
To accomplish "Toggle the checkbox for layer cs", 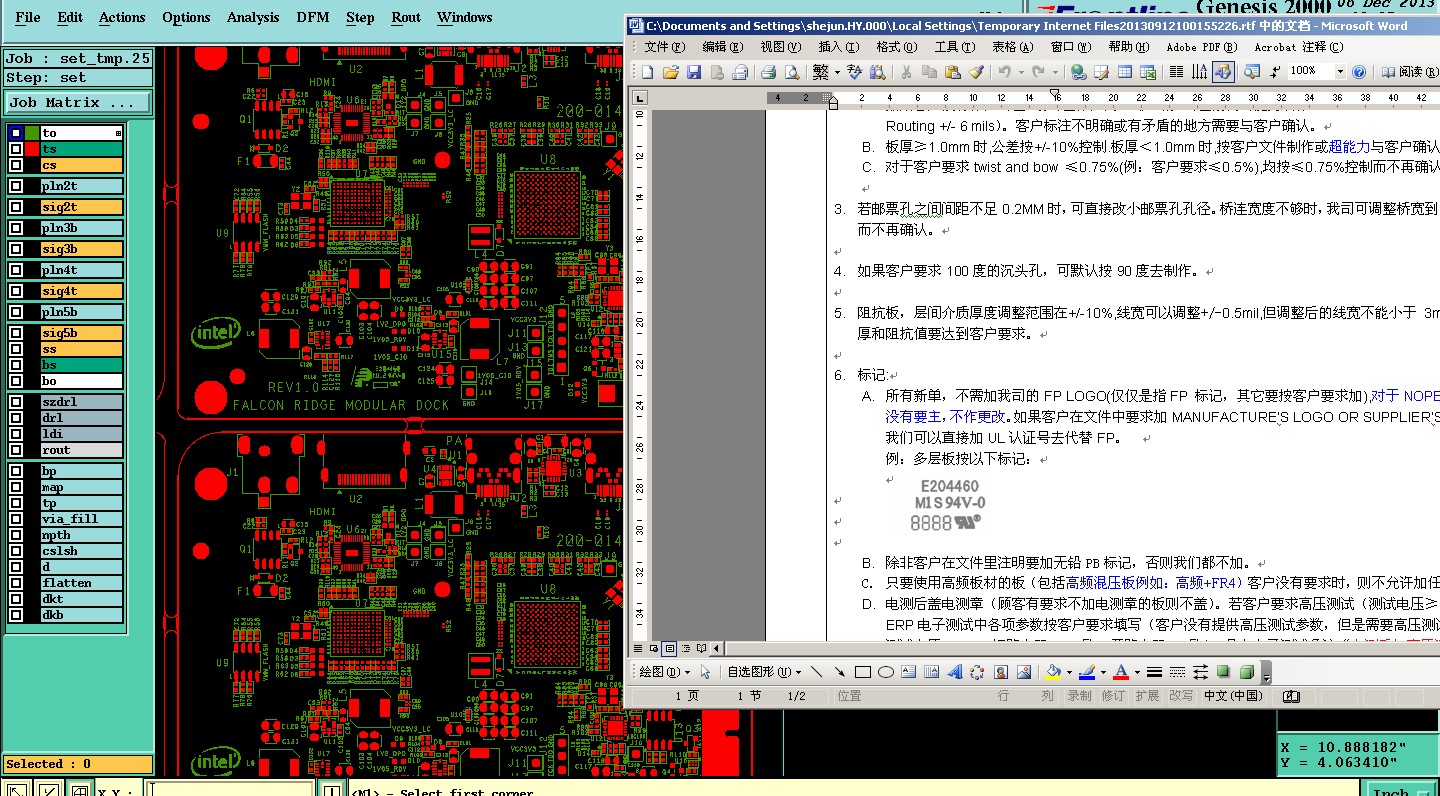I will pyautogui.click(x=16, y=165).
